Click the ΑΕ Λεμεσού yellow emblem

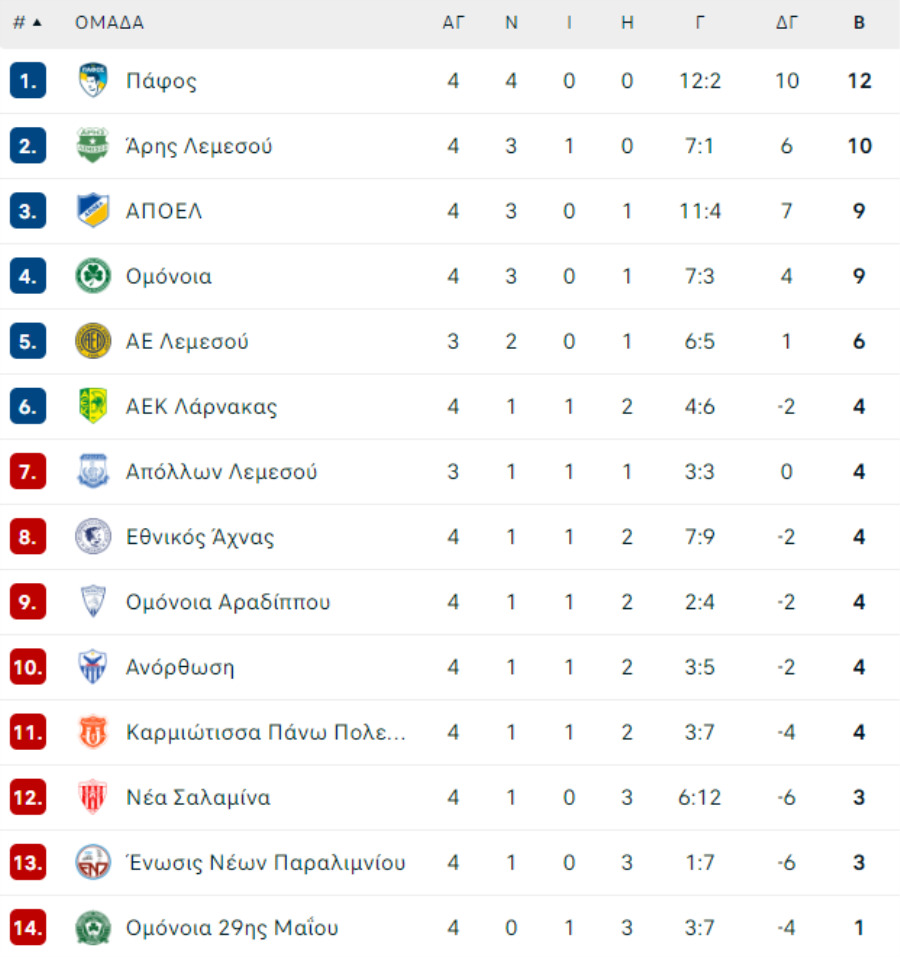coord(93,341)
